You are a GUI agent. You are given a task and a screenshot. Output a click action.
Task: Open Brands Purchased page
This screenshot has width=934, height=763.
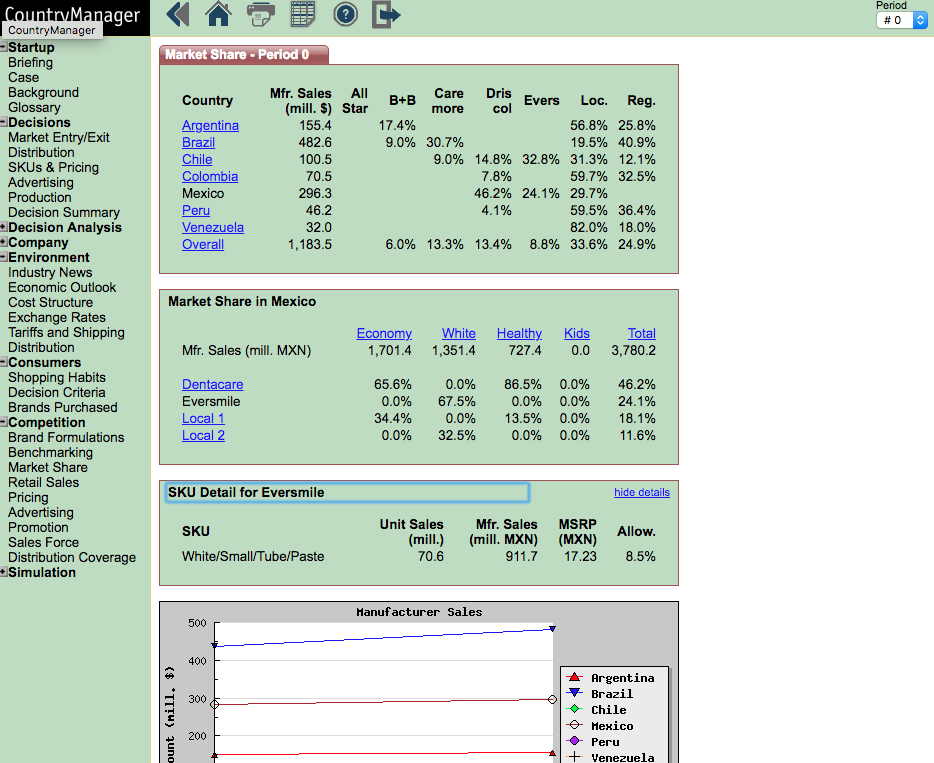(x=63, y=407)
